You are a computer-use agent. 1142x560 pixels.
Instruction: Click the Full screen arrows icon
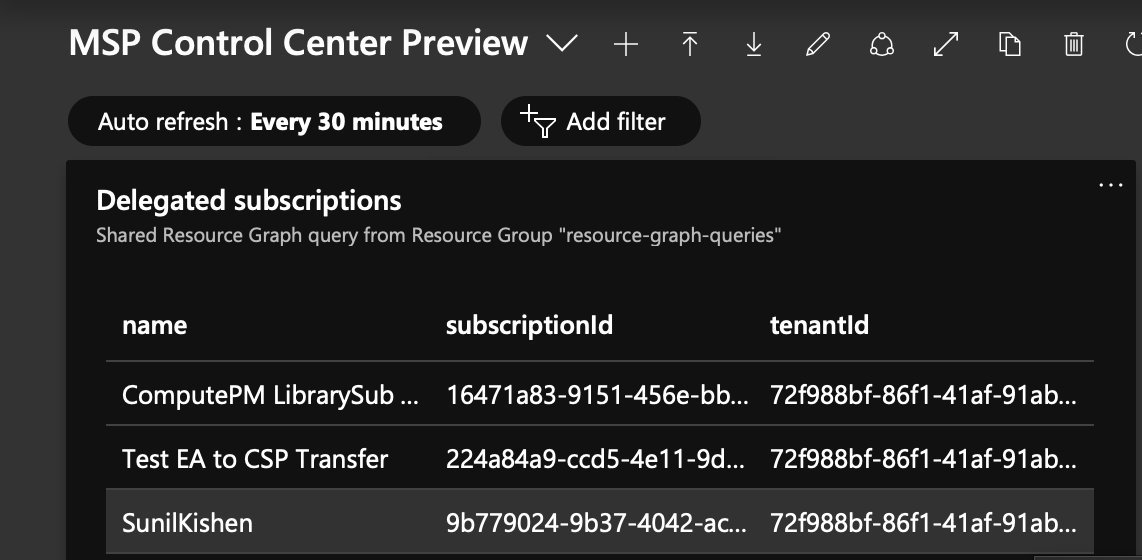point(946,44)
